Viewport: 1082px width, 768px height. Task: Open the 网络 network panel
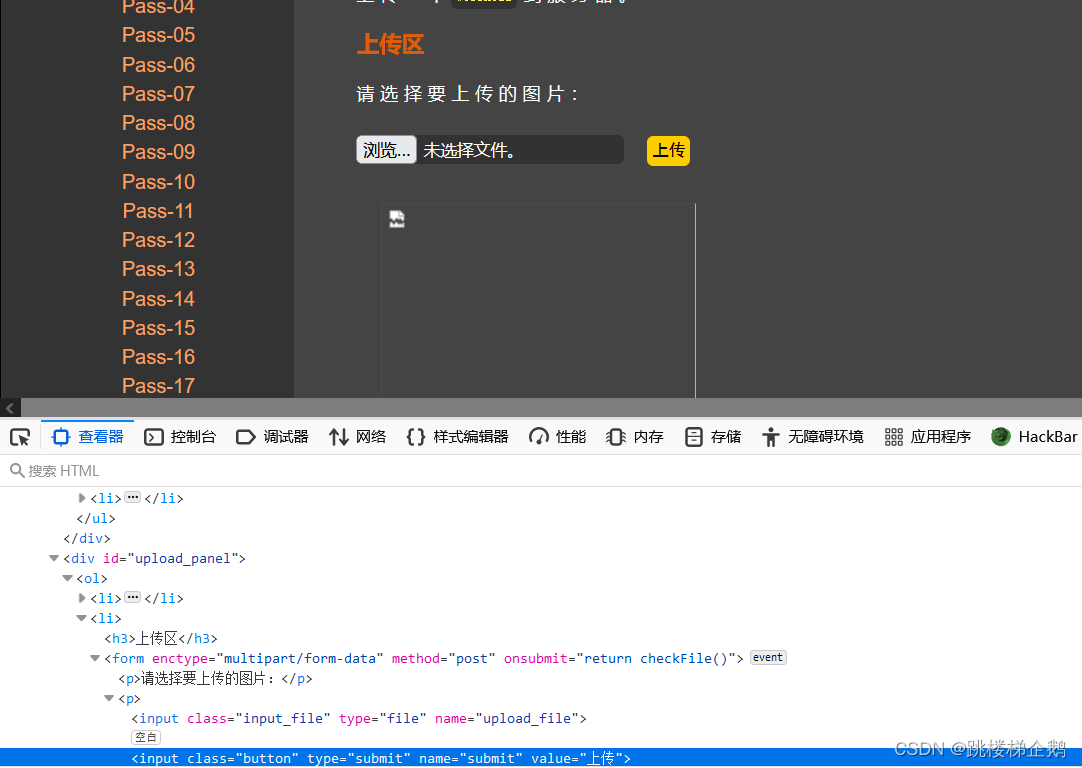[x=357, y=437]
